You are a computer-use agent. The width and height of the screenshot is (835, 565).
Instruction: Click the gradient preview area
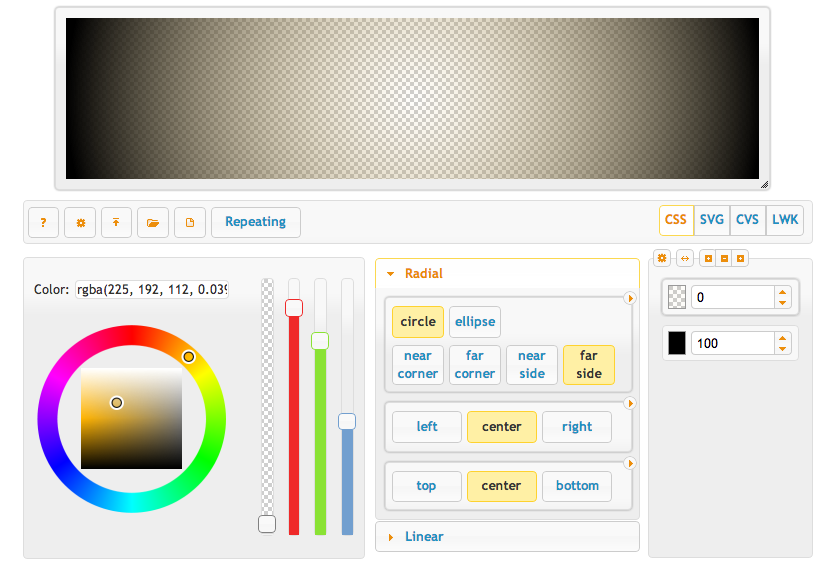(412, 99)
